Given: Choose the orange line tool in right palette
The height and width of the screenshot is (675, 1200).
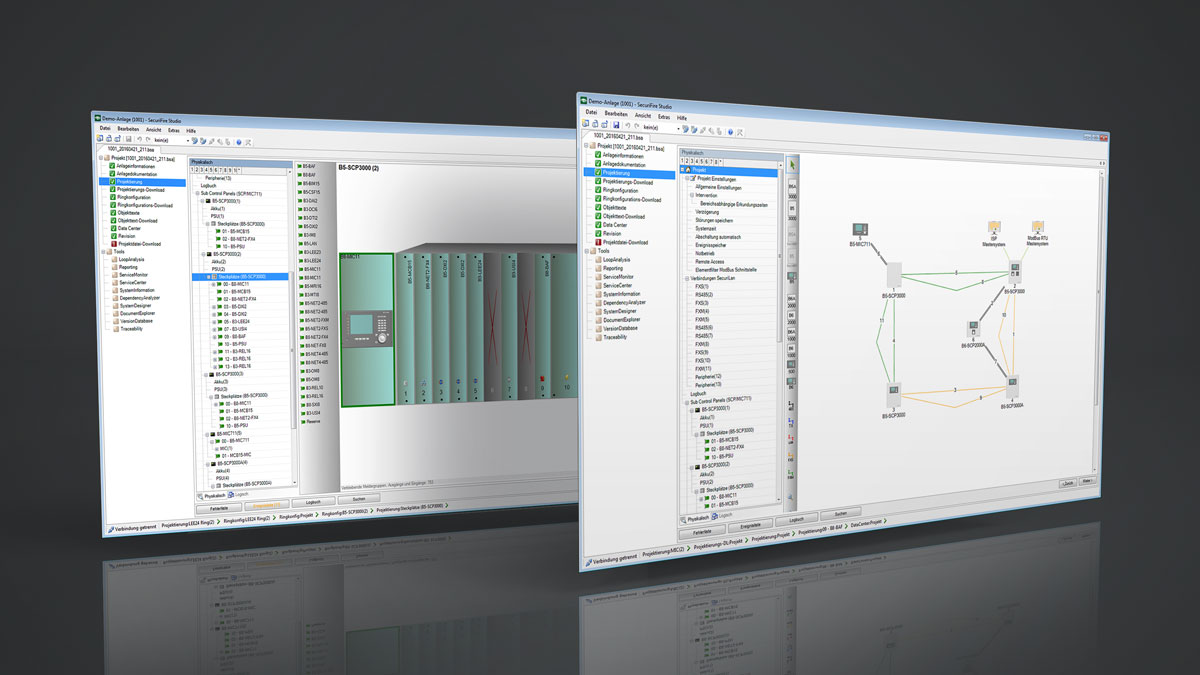Looking at the screenshot, I should 791,457.
